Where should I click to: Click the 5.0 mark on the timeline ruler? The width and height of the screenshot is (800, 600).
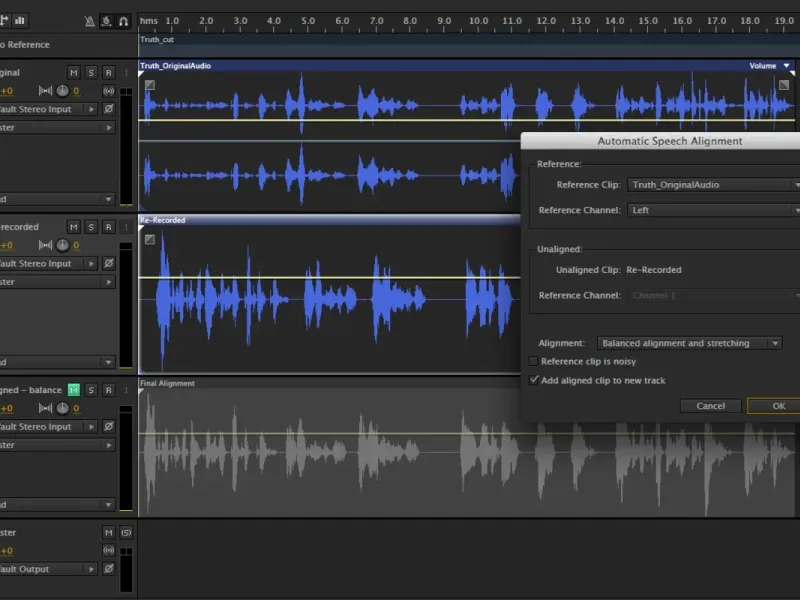306,21
